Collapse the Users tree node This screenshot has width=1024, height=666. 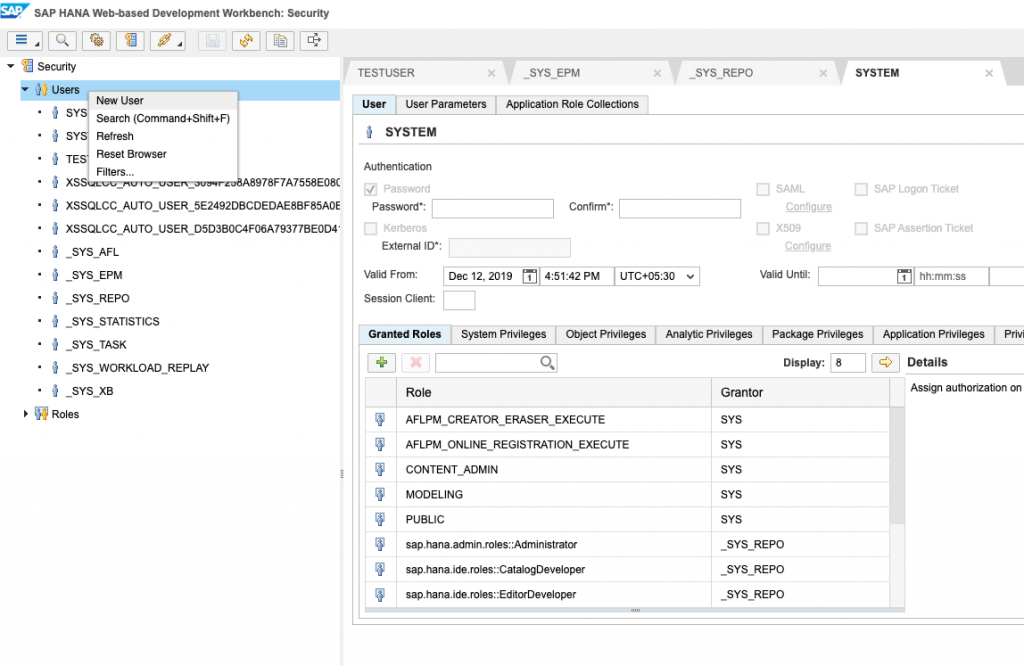[25, 89]
